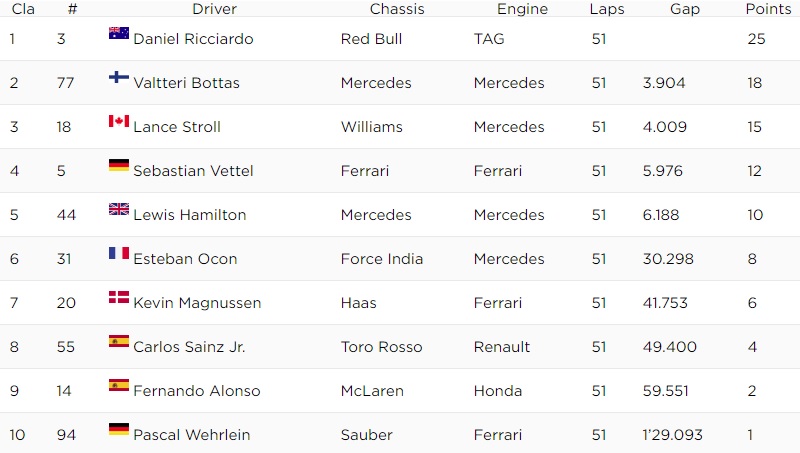Open Lewis Hamilton's driver name

(189, 215)
